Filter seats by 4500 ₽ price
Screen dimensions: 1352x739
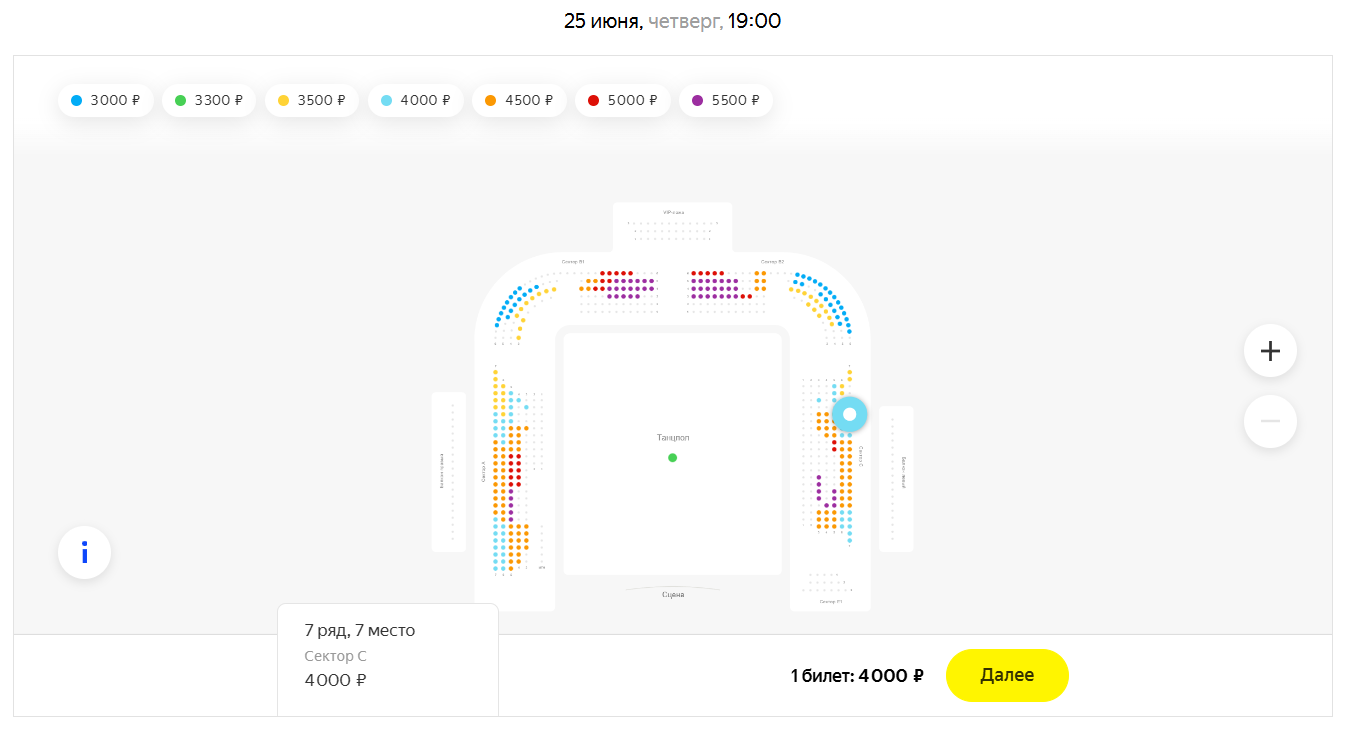click(x=519, y=100)
